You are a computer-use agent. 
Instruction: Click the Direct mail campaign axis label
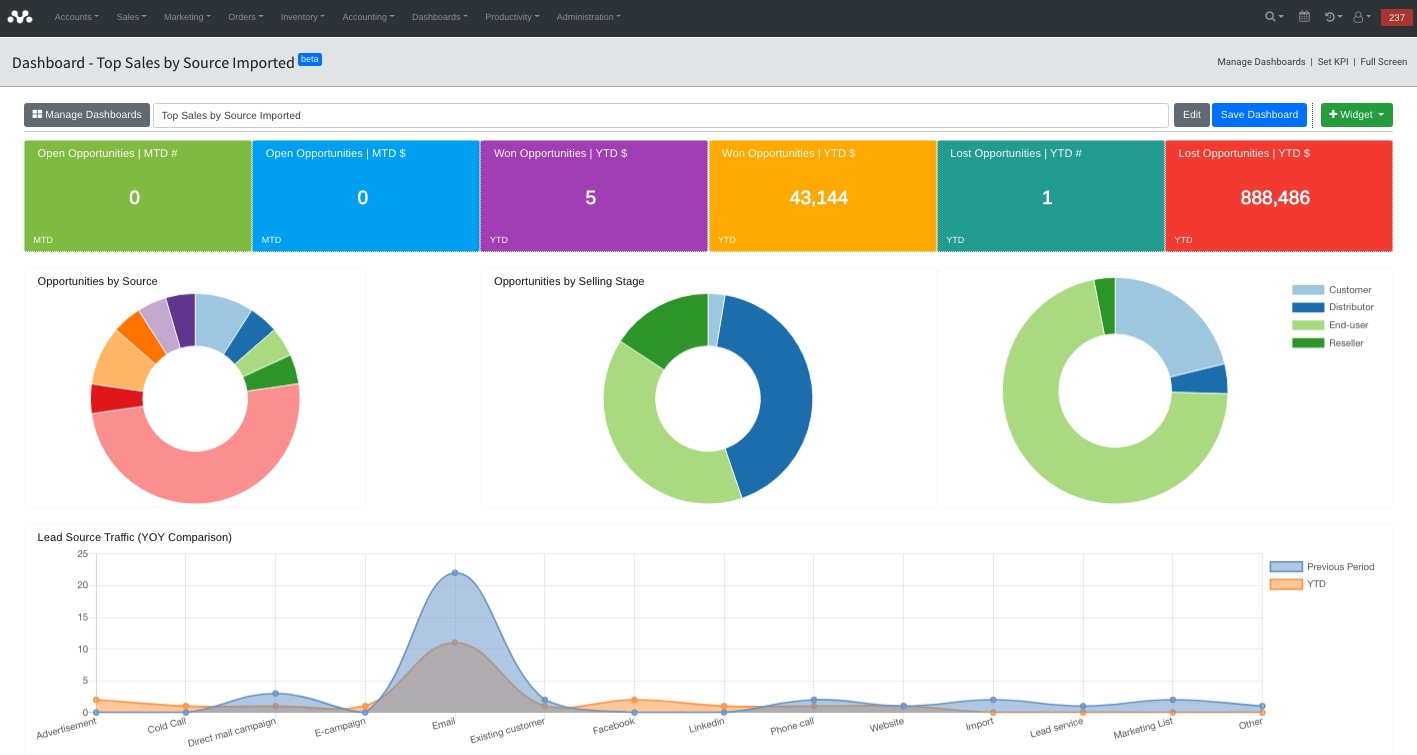(x=232, y=732)
